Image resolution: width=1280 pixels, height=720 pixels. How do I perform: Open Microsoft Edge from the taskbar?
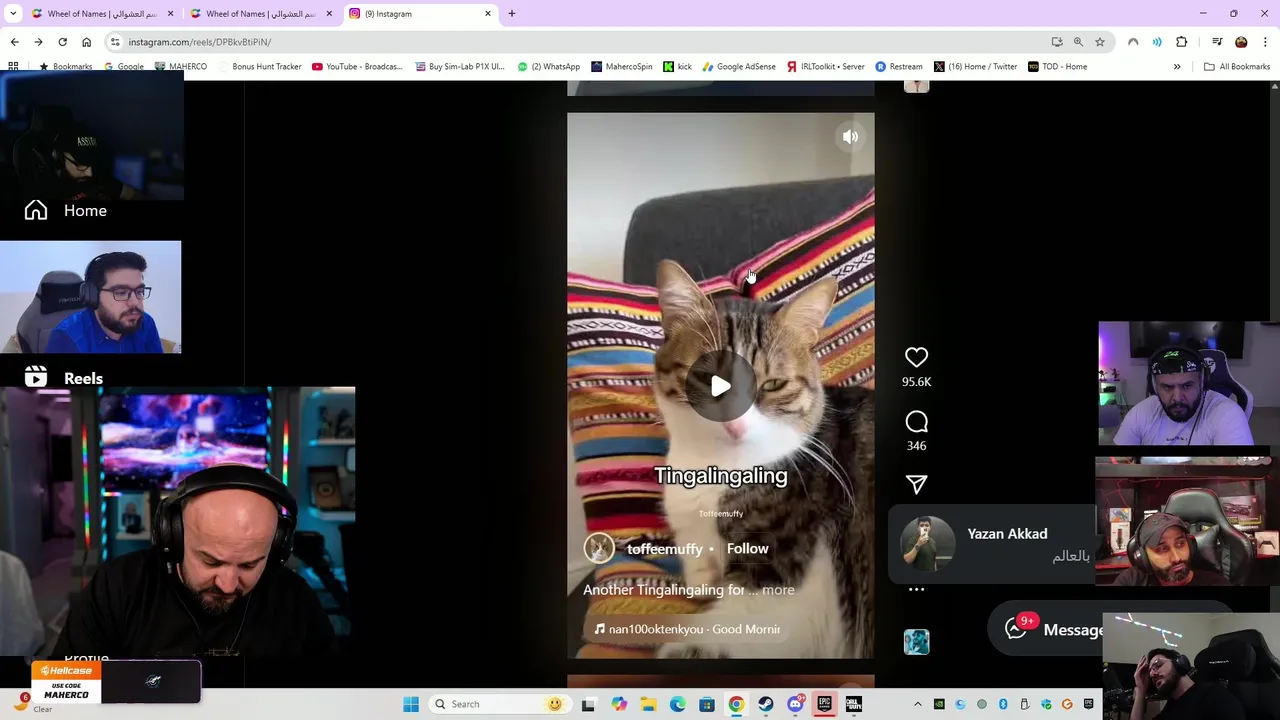coord(677,704)
